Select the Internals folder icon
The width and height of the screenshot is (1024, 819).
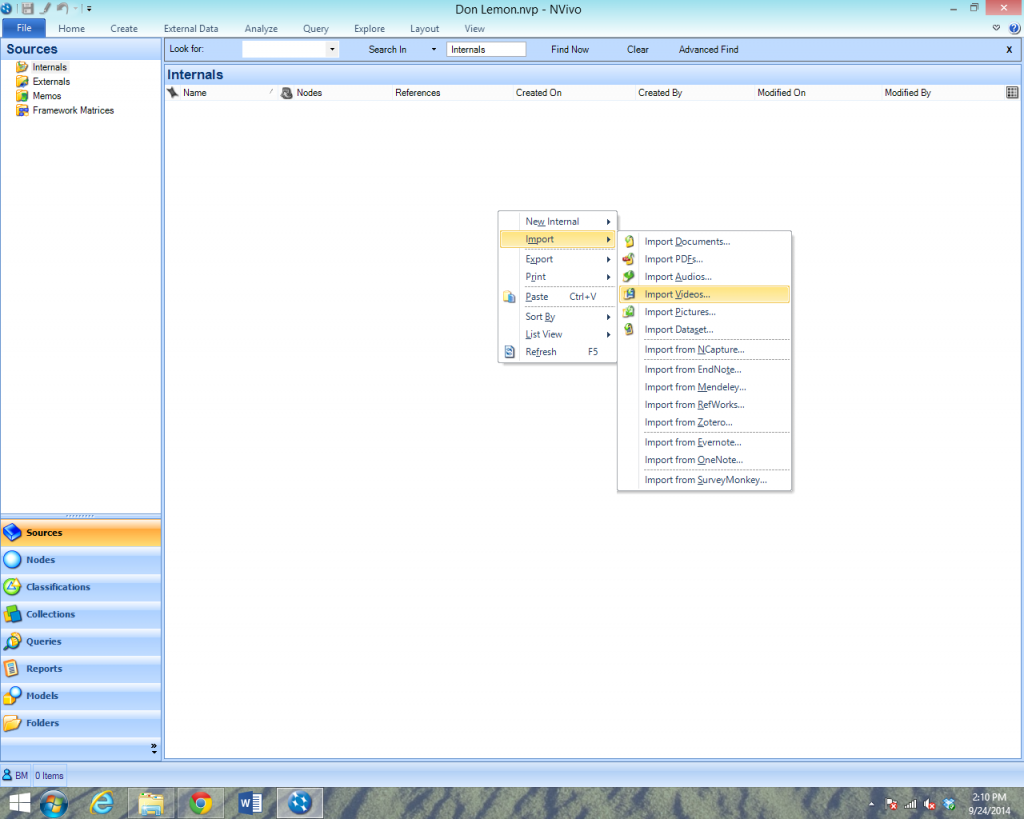click(x=22, y=67)
